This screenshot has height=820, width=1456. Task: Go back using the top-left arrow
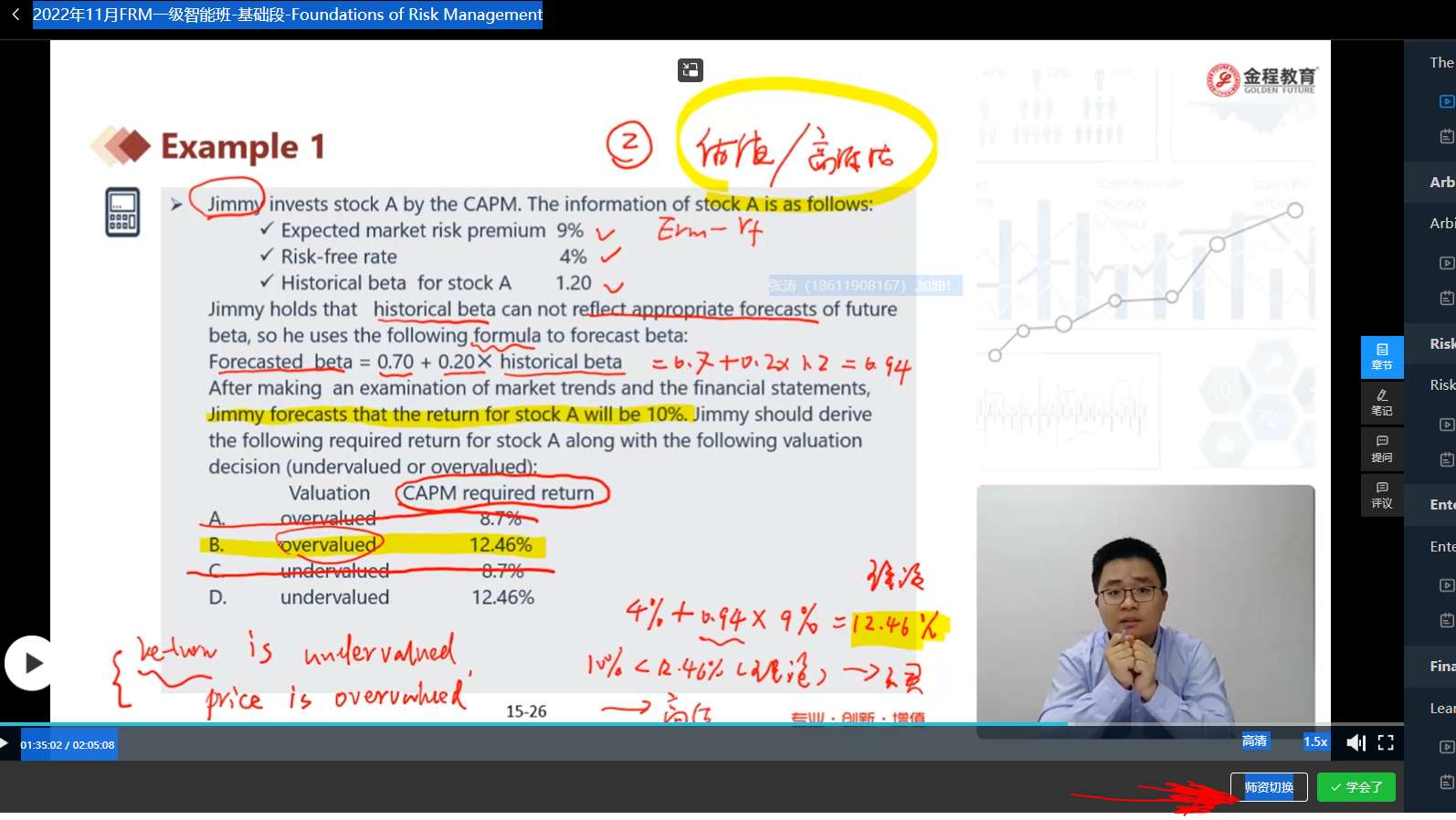point(16,15)
